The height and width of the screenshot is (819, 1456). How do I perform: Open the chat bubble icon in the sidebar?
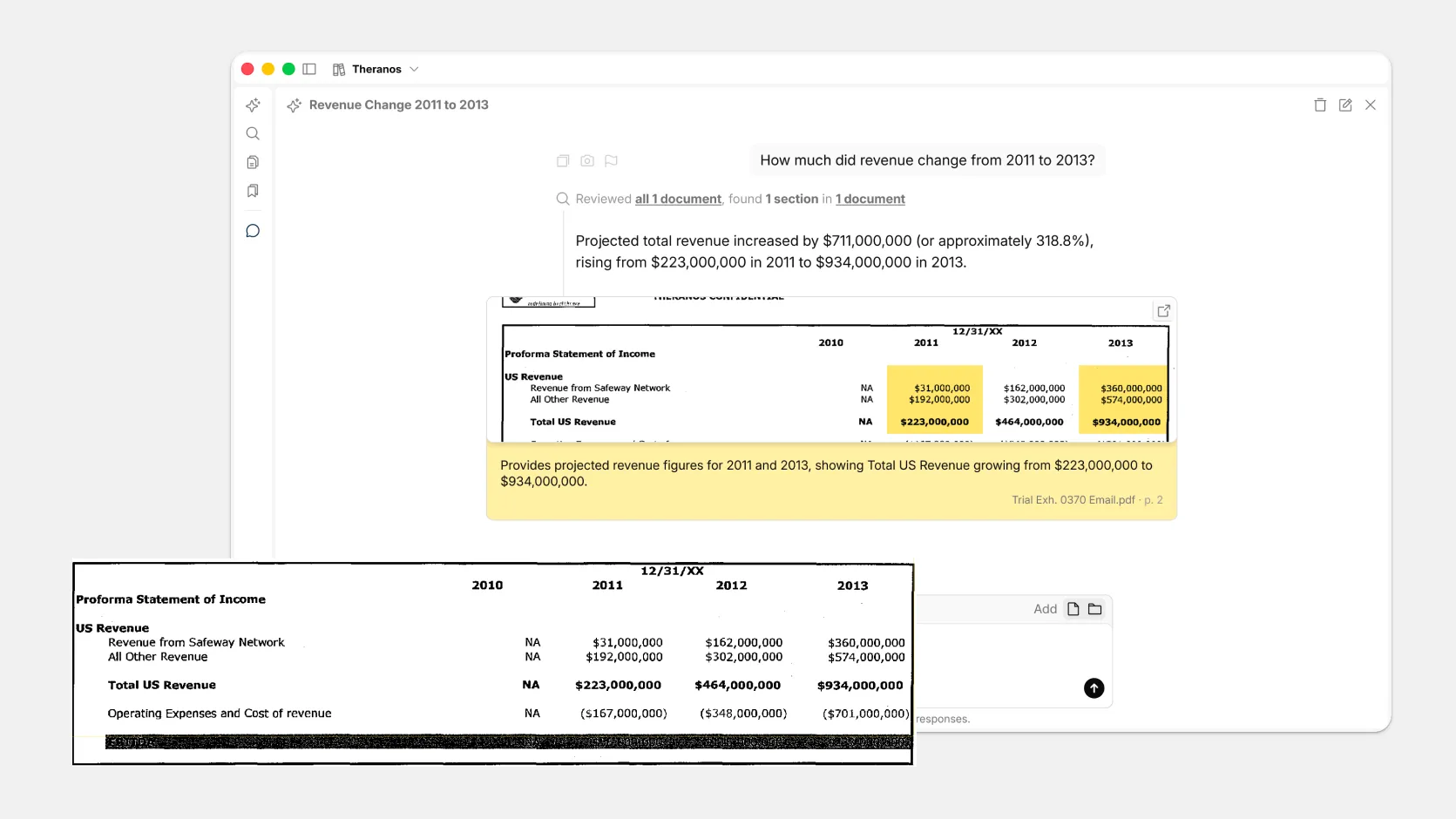253,231
